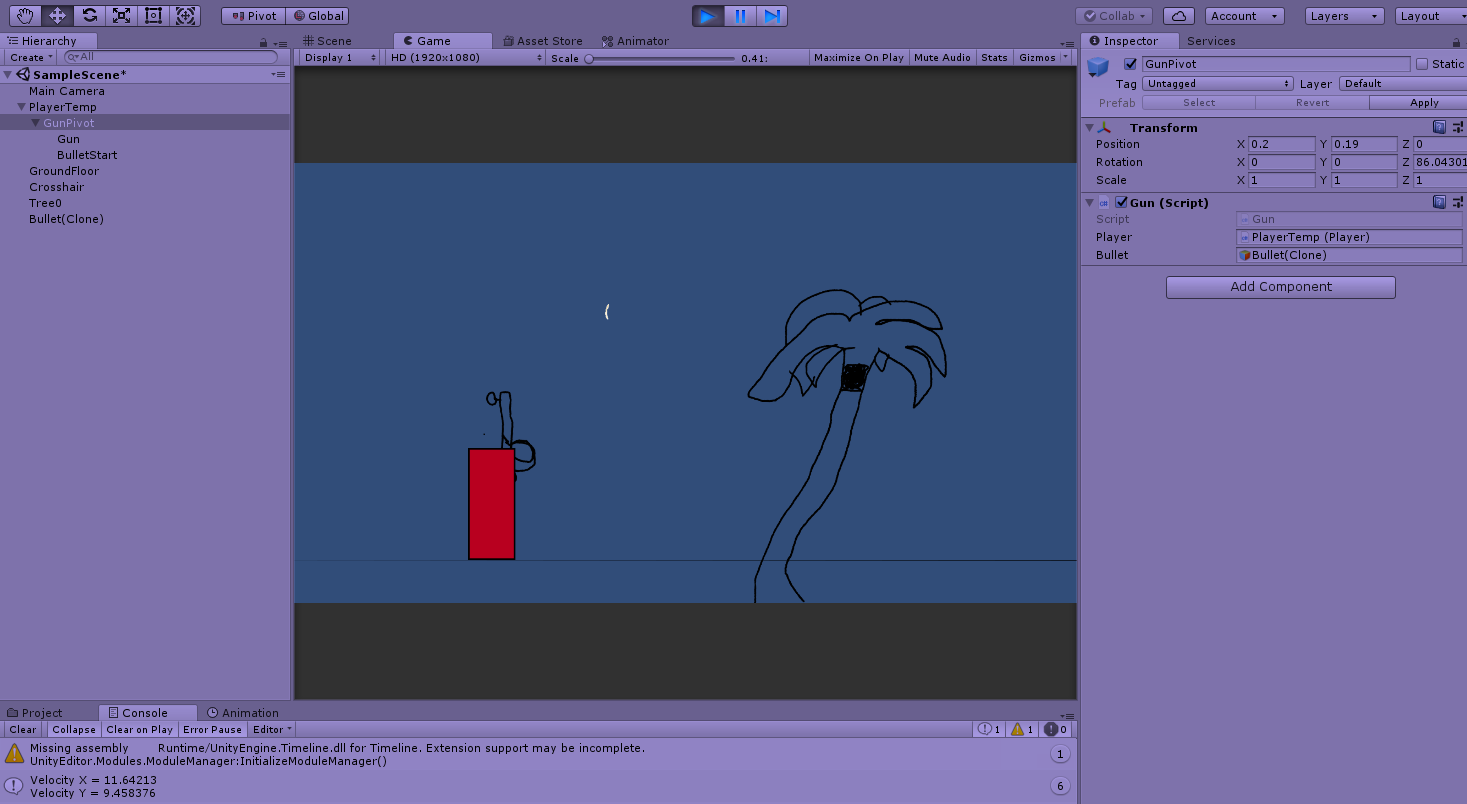
Task: Select BulletStart in hierarchy
Action: click(87, 155)
